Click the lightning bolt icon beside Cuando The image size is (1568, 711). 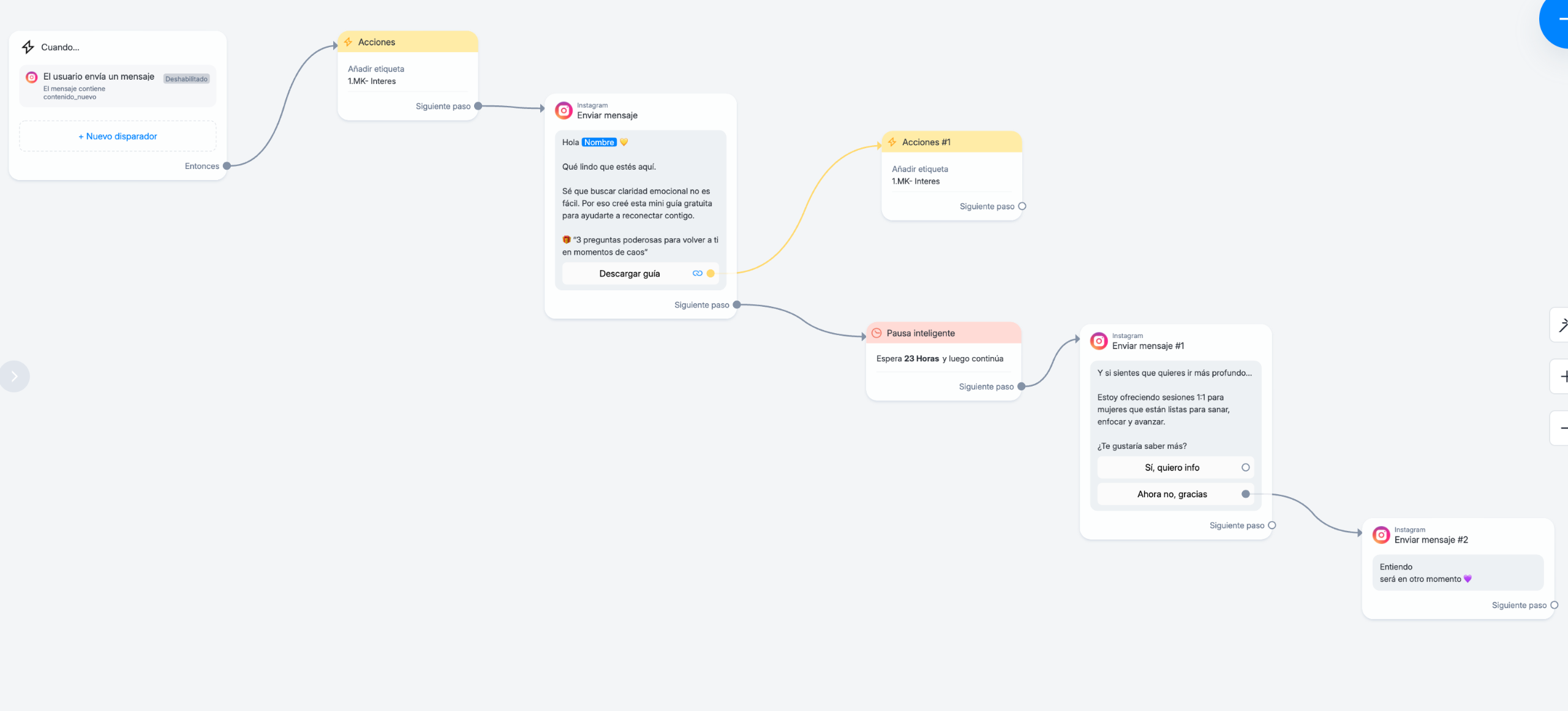tap(28, 47)
